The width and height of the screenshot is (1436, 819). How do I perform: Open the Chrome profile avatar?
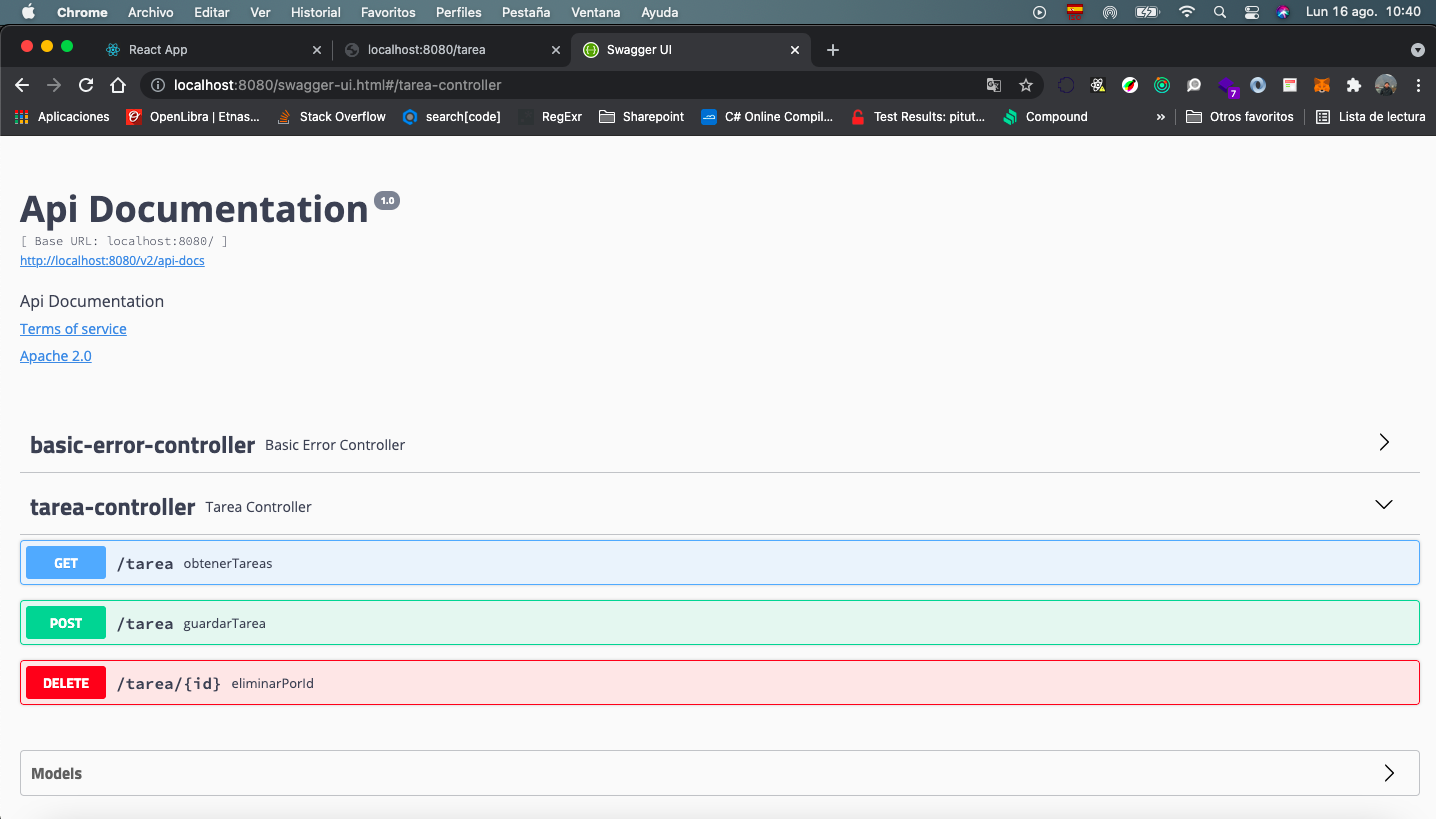pos(1386,85)
